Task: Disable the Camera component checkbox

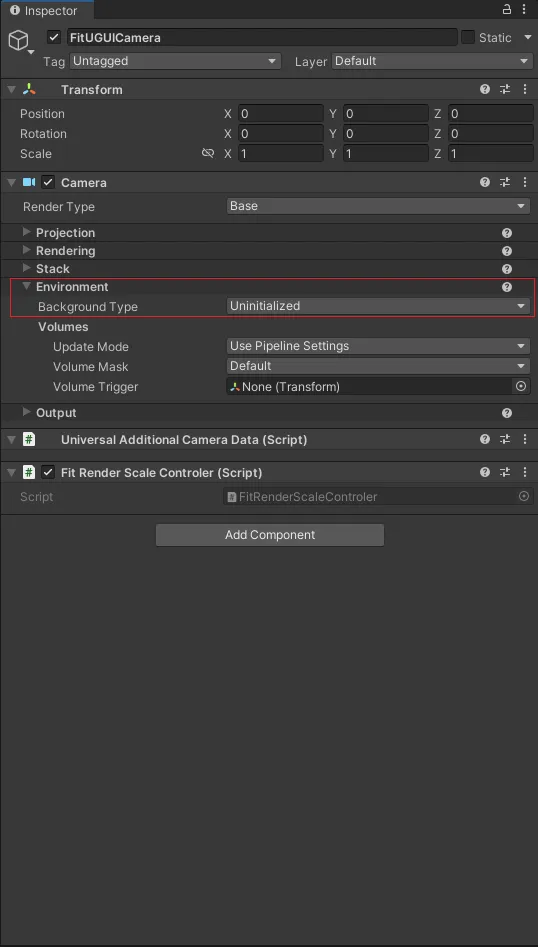Action: point(48,182)
